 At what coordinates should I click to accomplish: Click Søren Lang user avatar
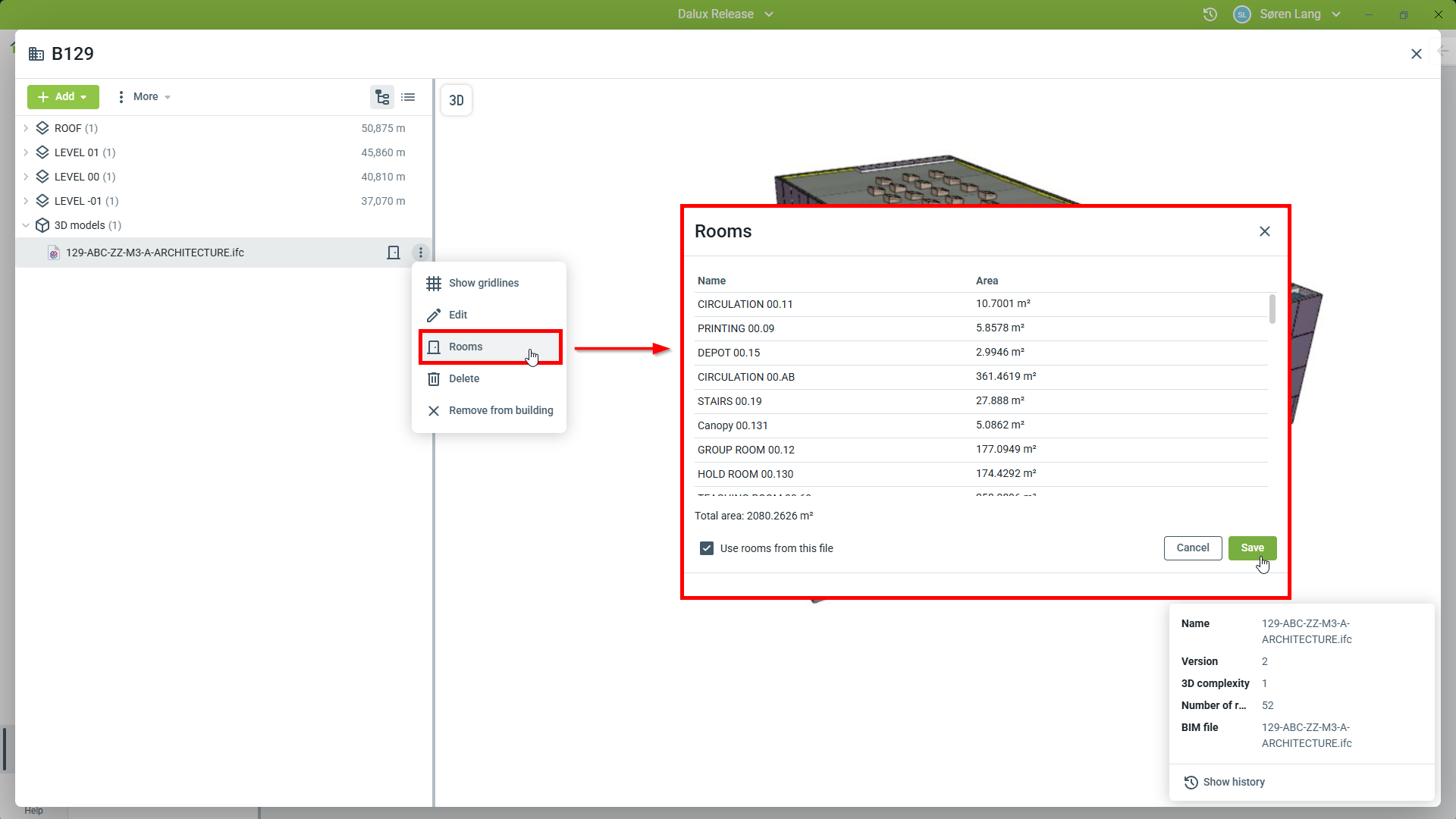1241,14
